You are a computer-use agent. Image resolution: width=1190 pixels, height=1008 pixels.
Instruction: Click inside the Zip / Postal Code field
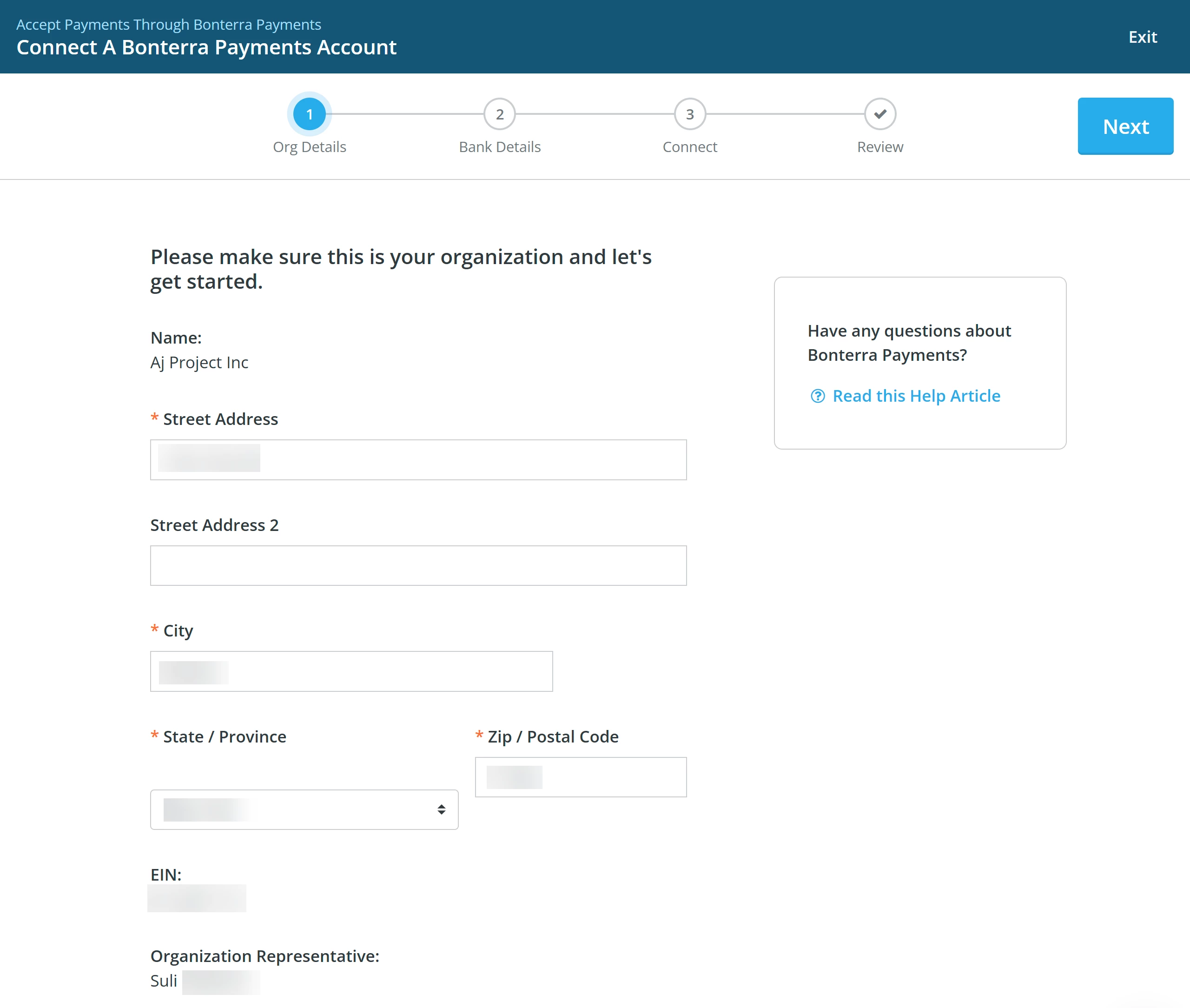[581, 776]
